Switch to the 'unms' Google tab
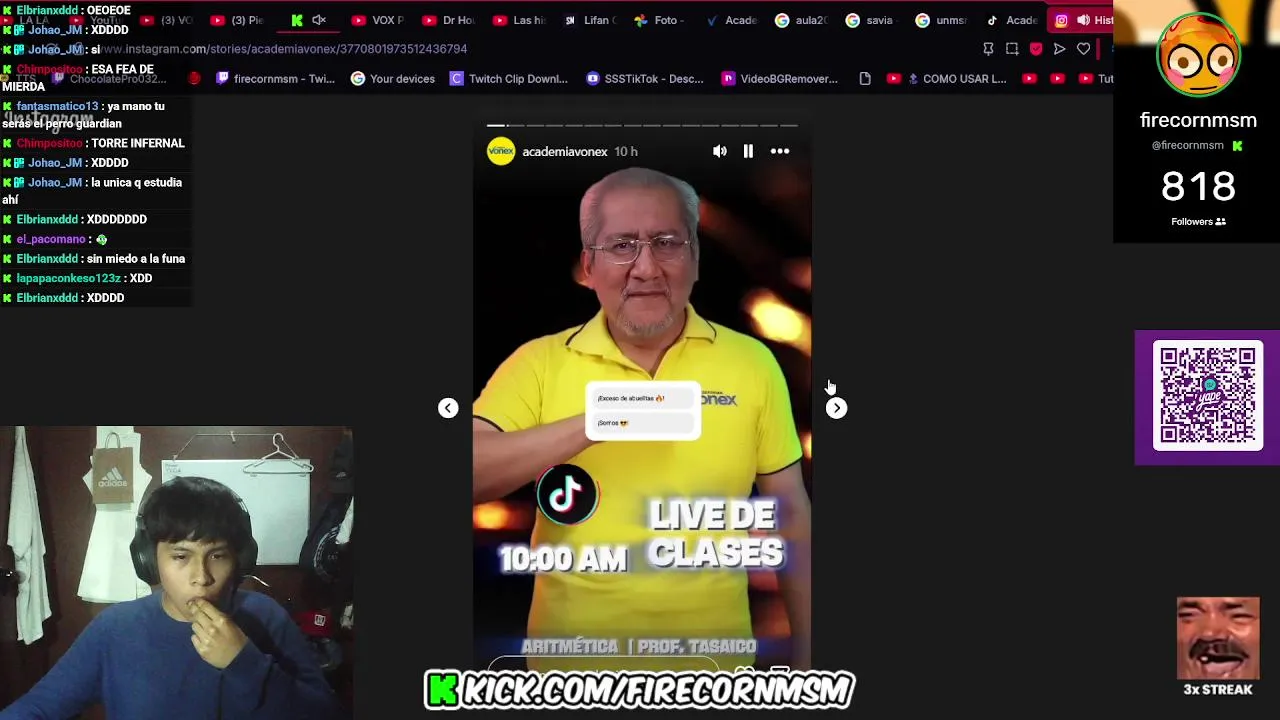 941,20
